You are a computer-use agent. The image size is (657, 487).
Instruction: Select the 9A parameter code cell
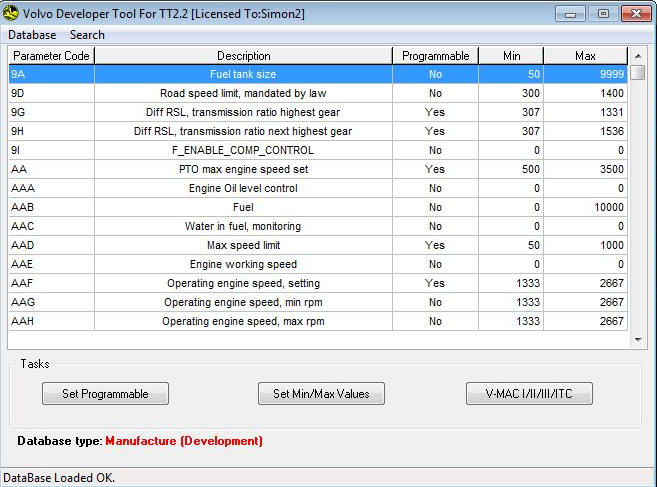pyautogui.click(x=52, y=74)
